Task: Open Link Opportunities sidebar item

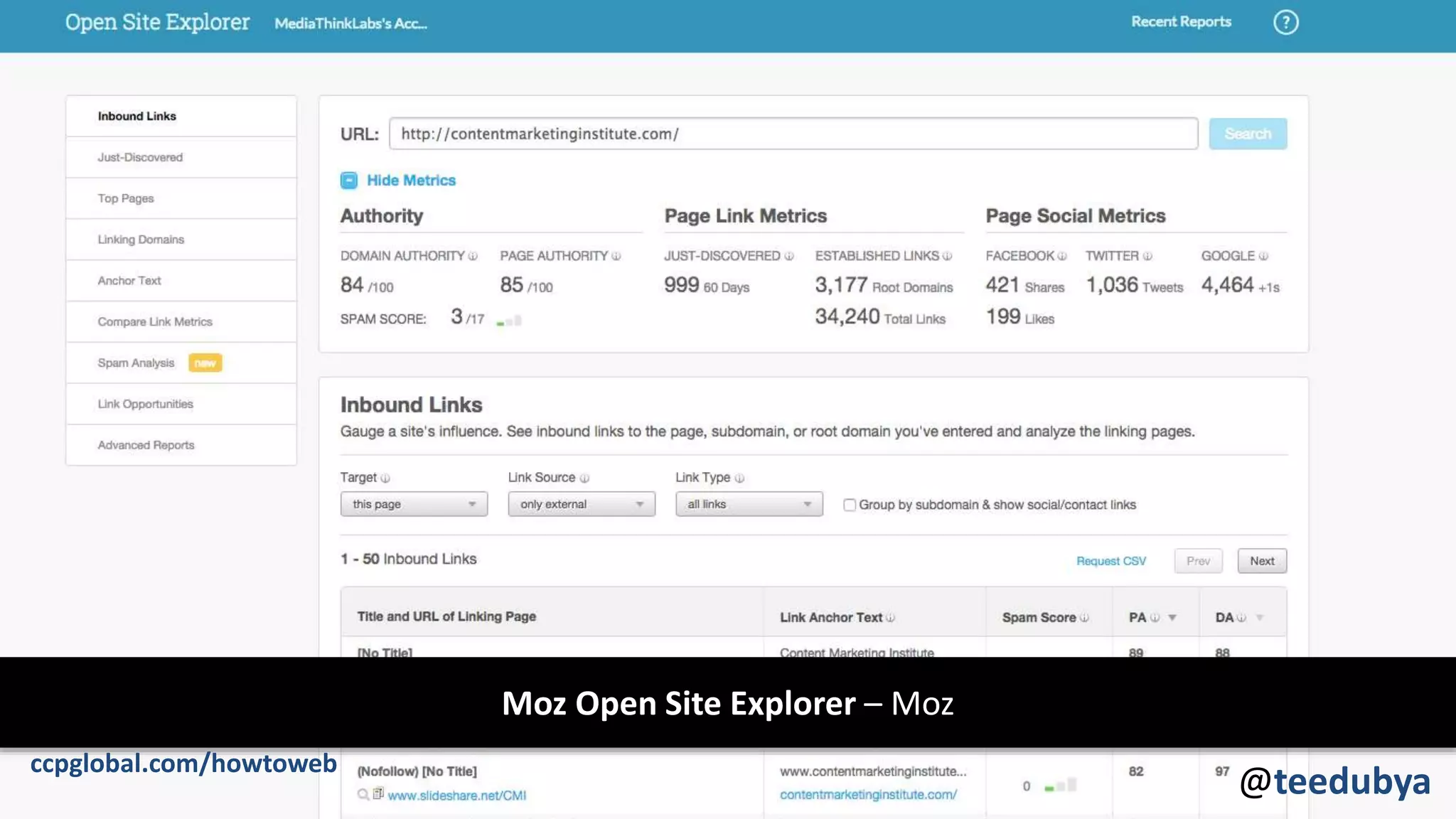Action: point(181,405)
